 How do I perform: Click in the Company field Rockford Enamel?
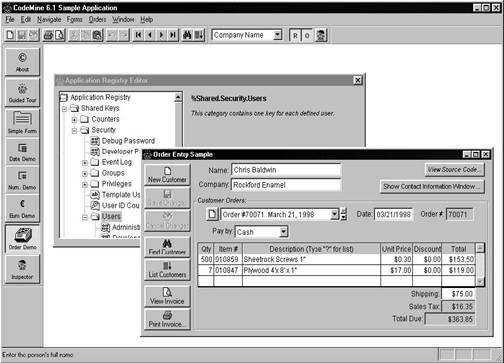(x=286, y=185)
